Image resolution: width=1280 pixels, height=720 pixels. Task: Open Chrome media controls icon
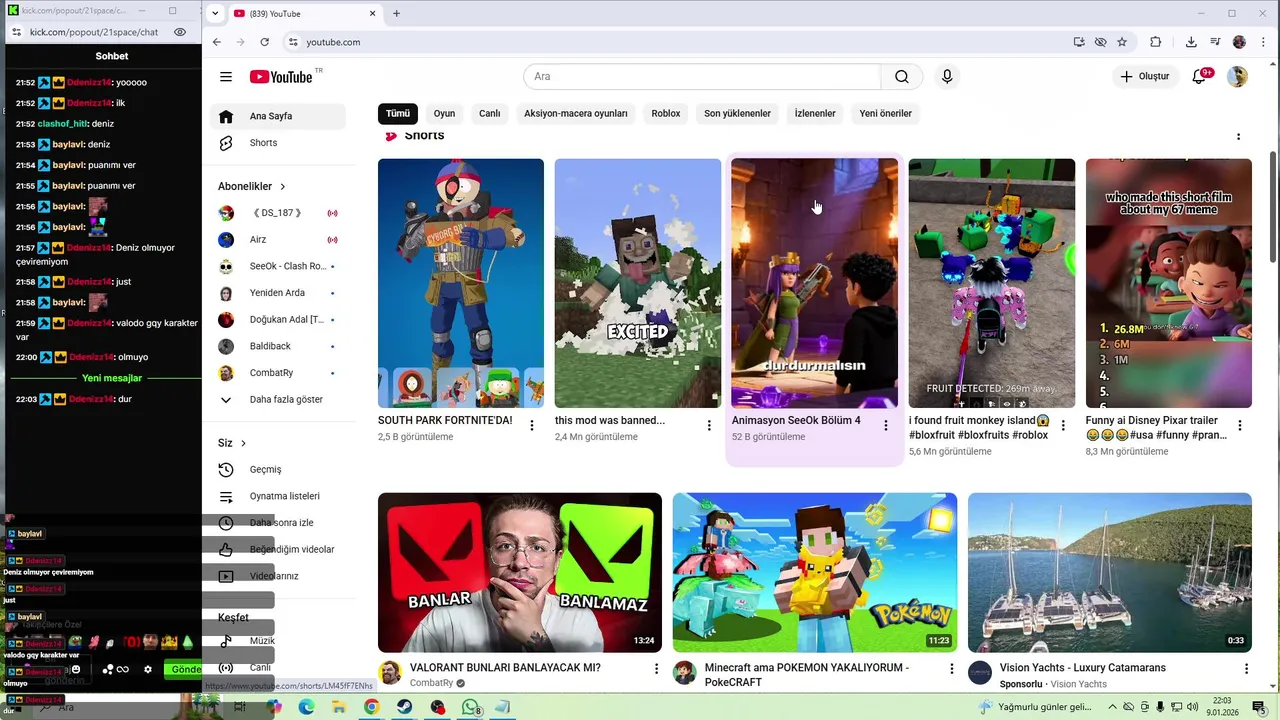pos(1215,42)
